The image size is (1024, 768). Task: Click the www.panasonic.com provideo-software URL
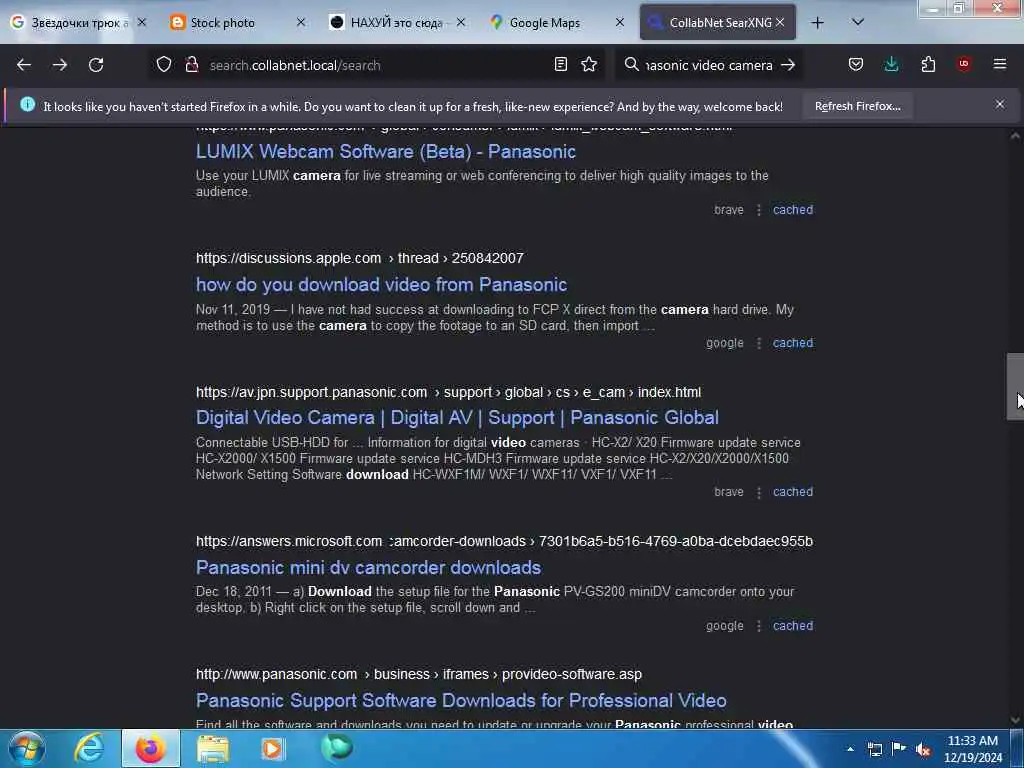[x=419, y=674]
